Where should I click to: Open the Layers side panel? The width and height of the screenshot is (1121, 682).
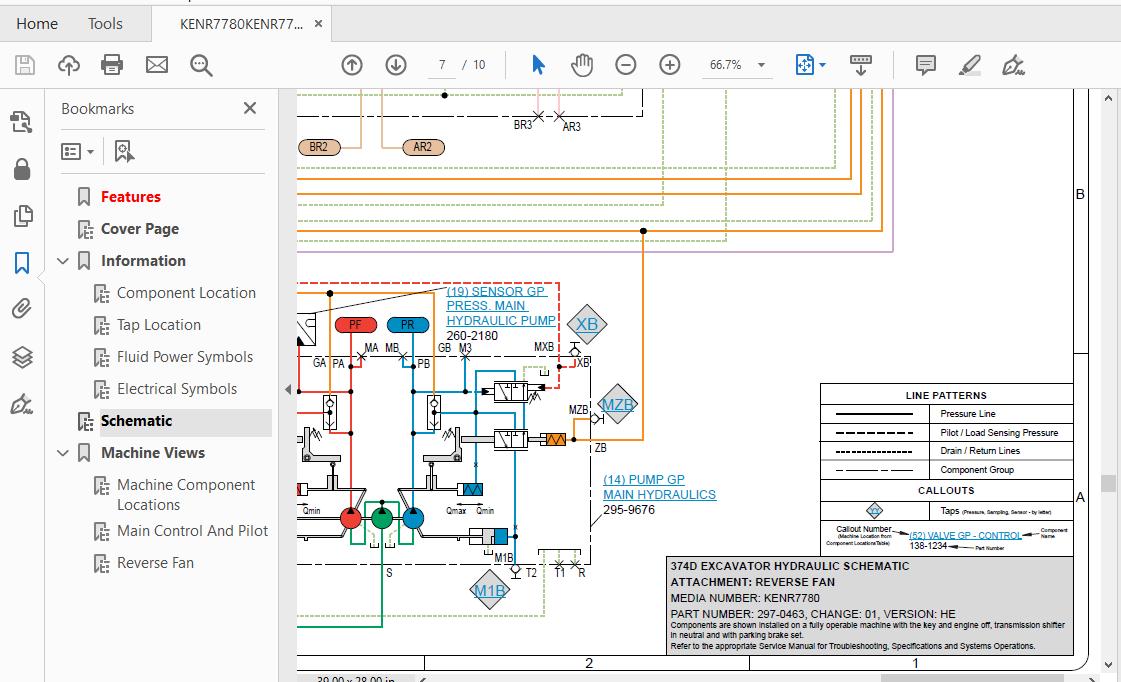point(22,356)
